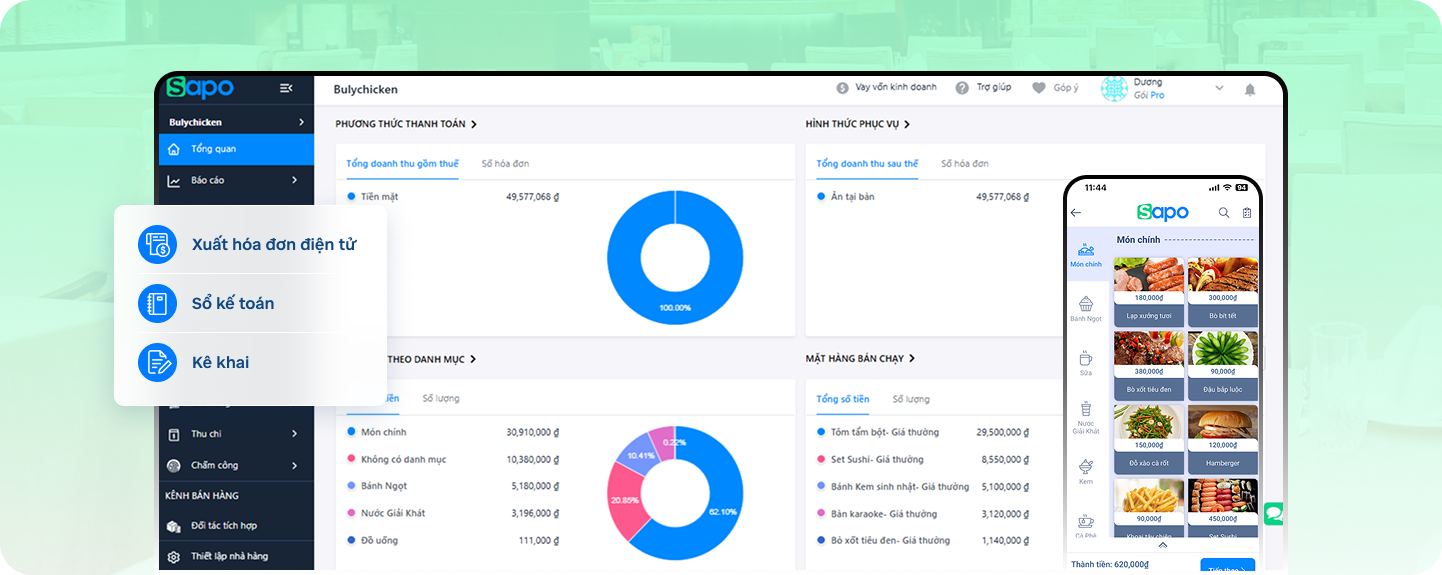Click the green chat bubble icon
This screenshot has width=1442, height=575.
(1272, 513)
